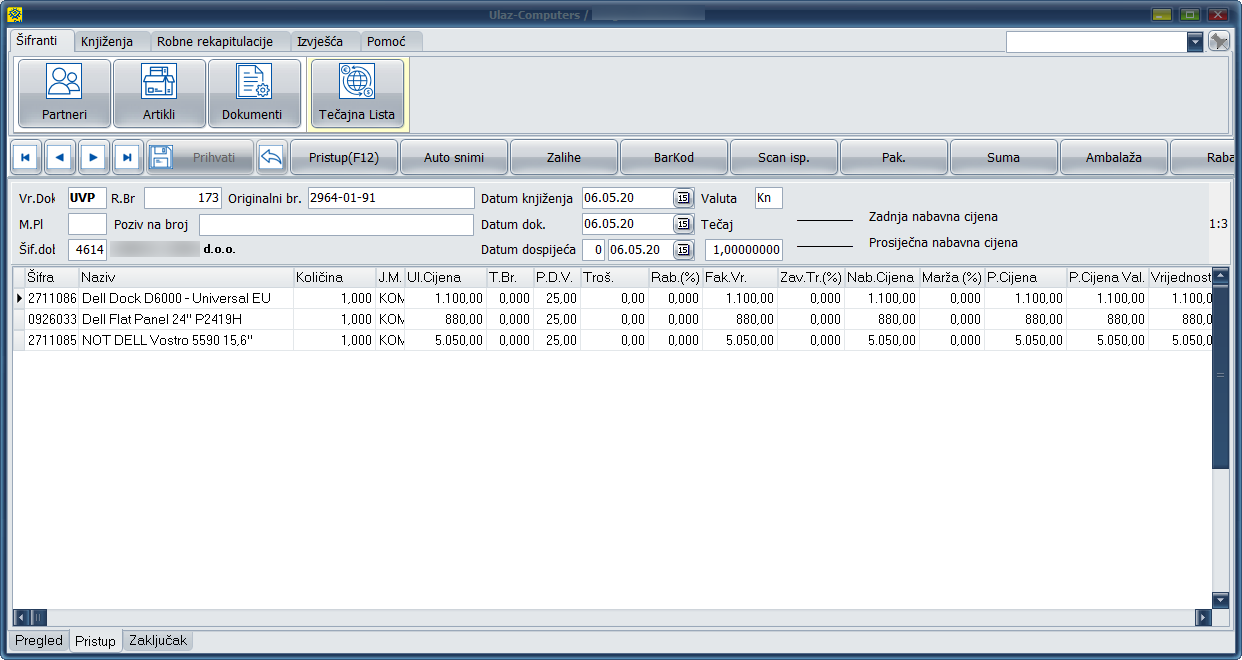The height and width of the screenshot is (660, 1242).
Task: Open the Partneri codebook
Action: pos(64,93)
